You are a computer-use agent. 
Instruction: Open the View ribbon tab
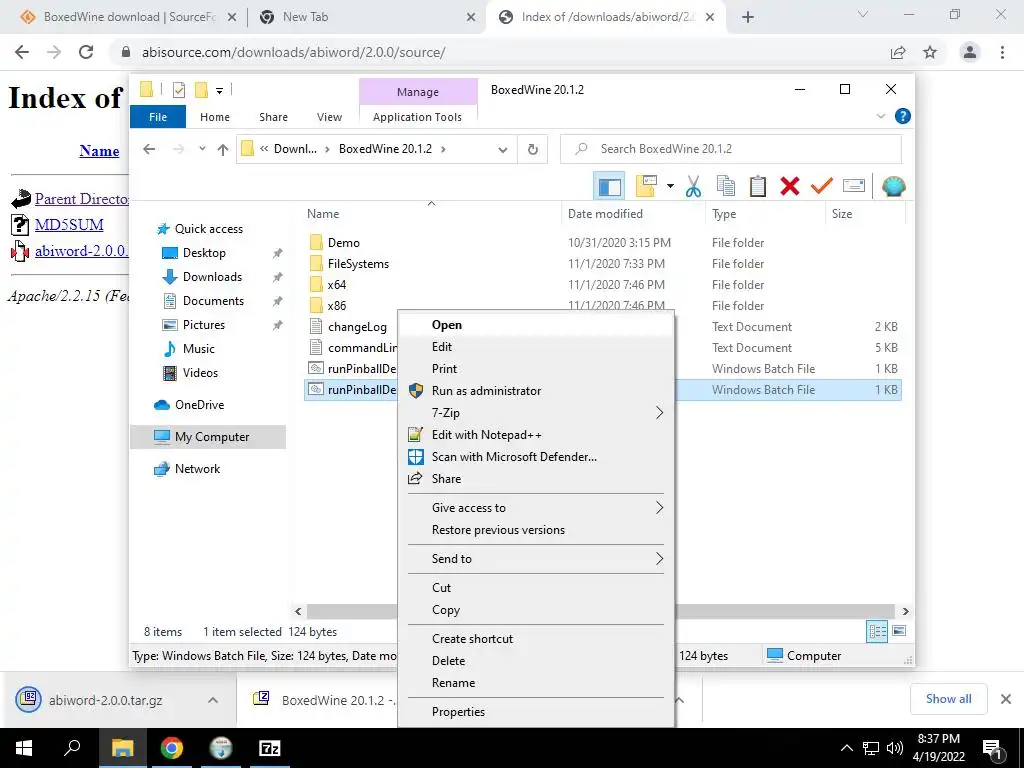[x=329, y=117]
